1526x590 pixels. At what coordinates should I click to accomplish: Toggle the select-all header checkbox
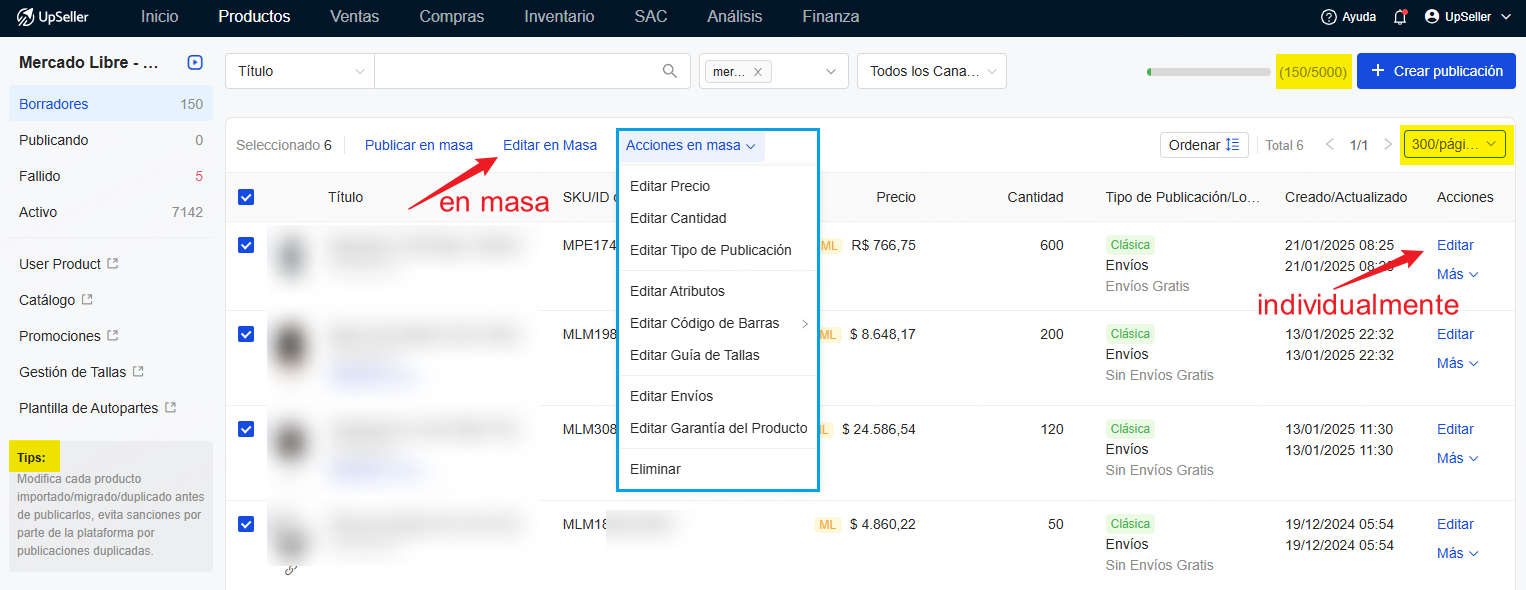(x=246, y=197)
